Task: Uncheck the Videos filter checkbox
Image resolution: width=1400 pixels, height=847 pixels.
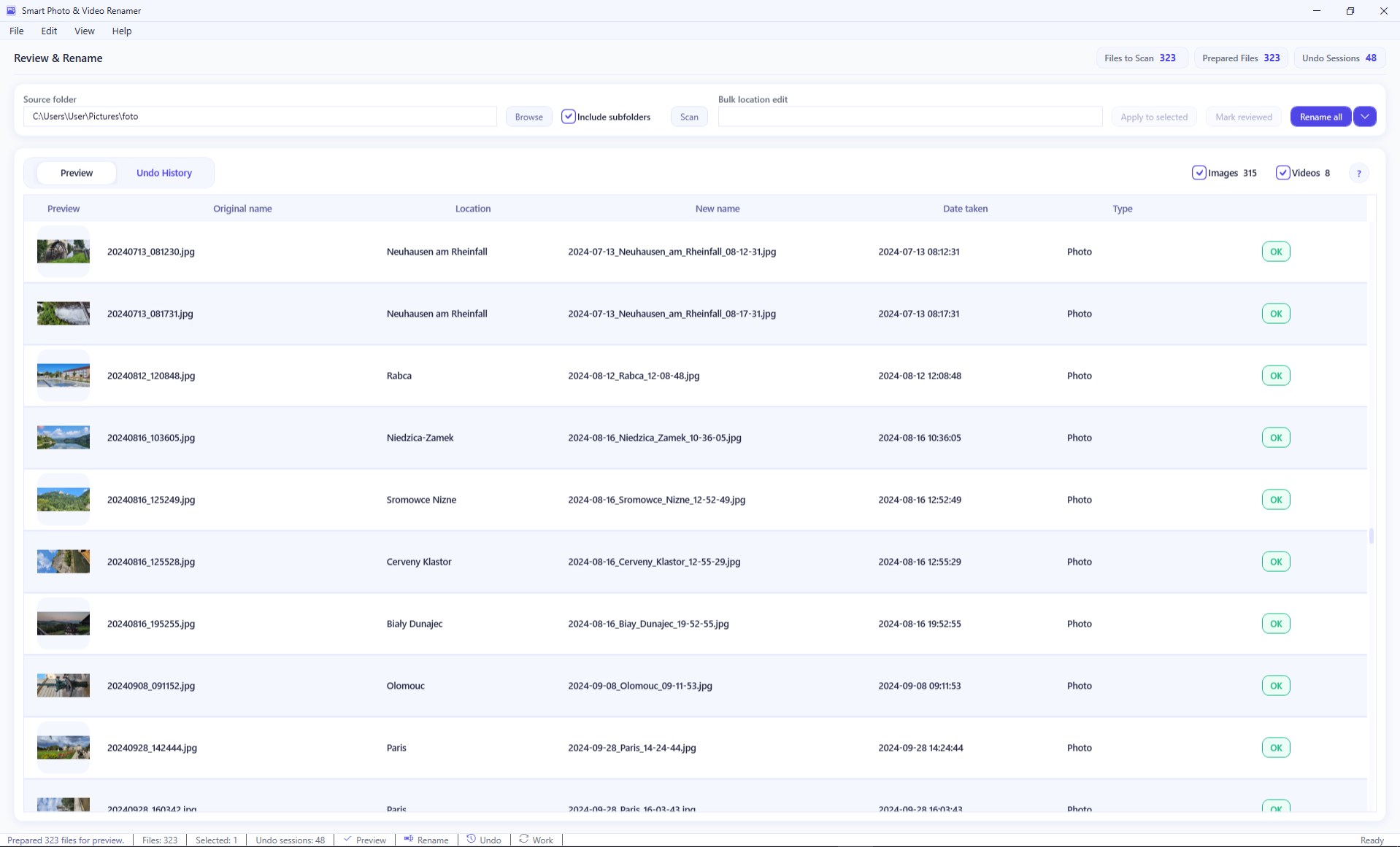Action: tap(1282, 173)
